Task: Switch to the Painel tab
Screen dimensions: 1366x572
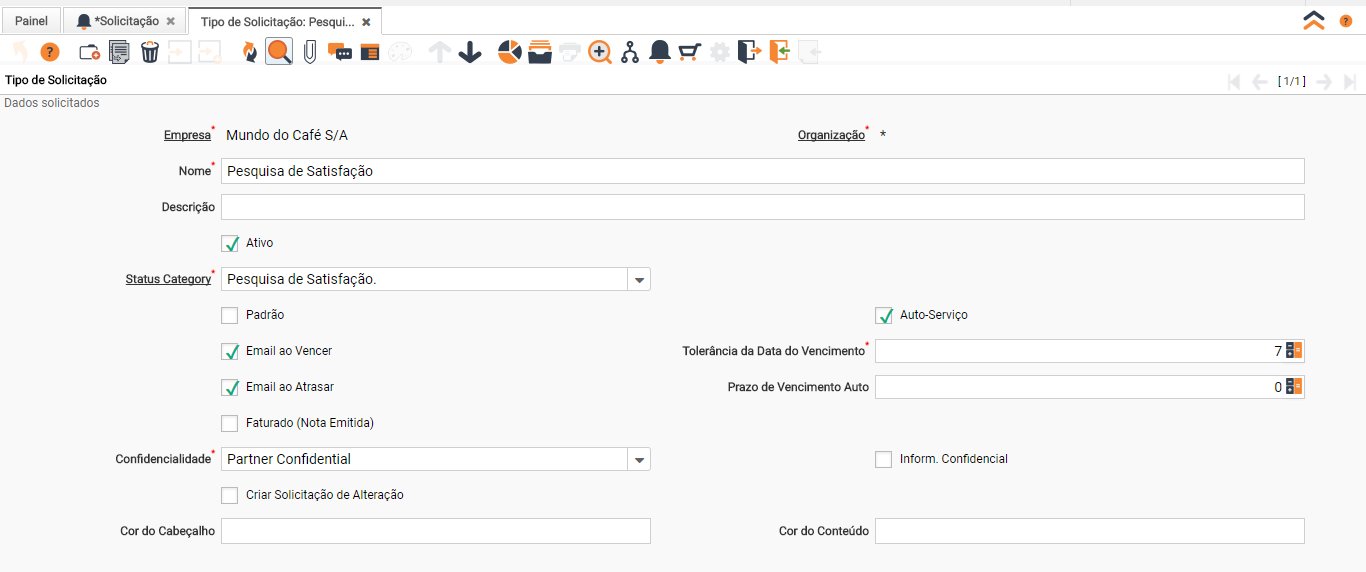Action: click(31, 21)
